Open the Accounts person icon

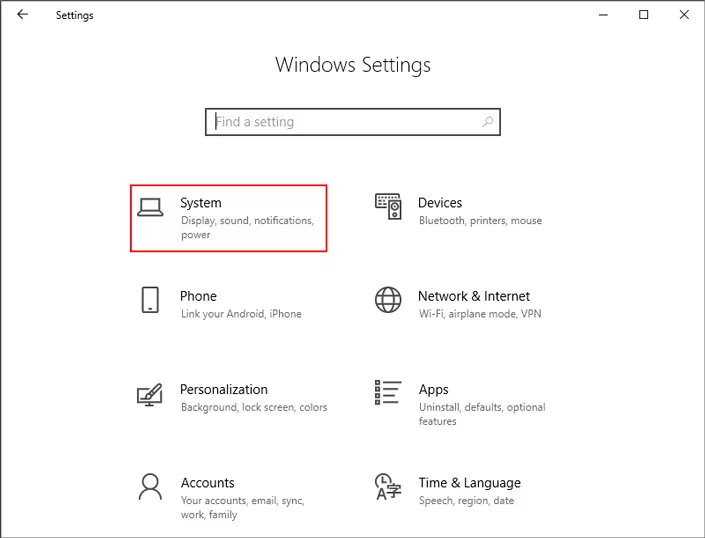click(x=150, y=487)
